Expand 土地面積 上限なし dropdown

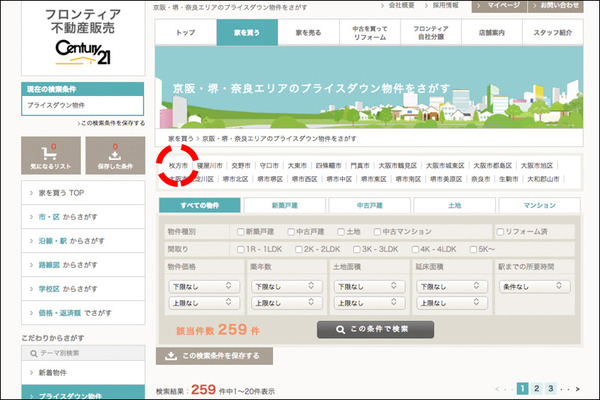[x=368, y=303]
